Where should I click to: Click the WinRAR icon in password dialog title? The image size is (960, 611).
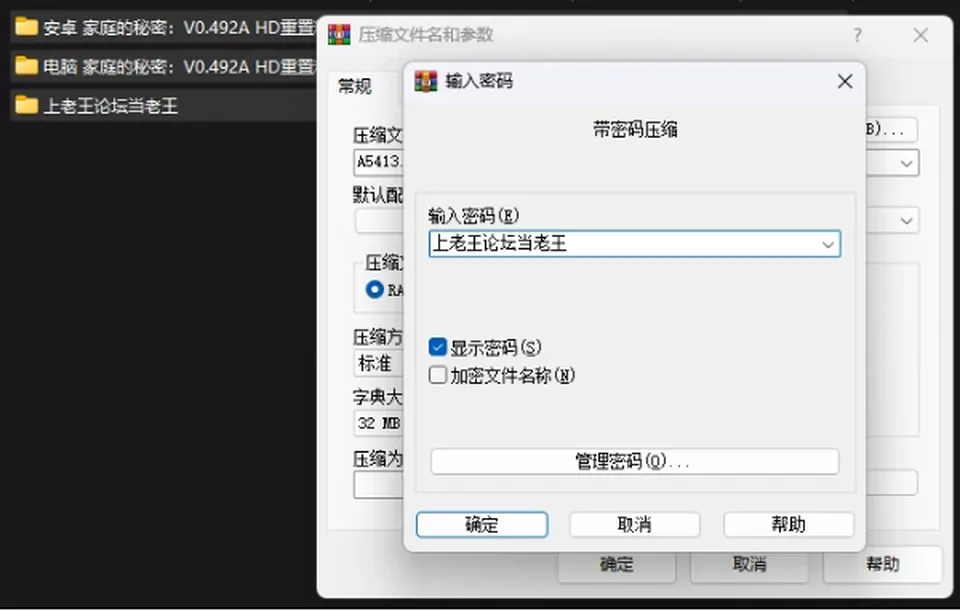coord(426,81)
